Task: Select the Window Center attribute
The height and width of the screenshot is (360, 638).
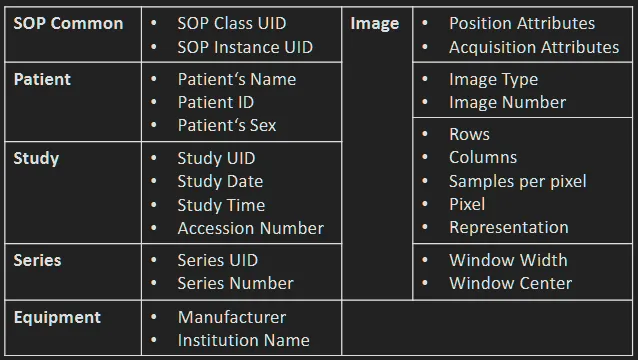Action: (511, 284)
